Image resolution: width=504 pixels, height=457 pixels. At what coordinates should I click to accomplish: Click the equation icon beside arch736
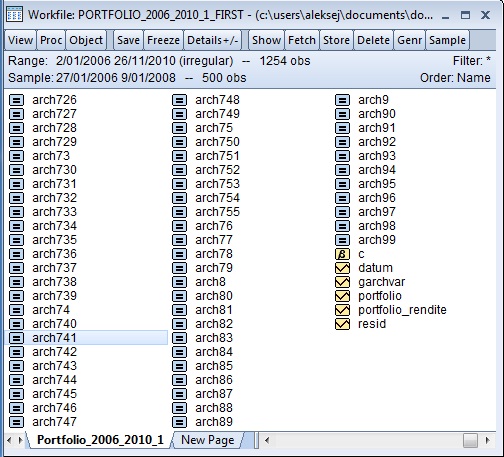point(16,254)
